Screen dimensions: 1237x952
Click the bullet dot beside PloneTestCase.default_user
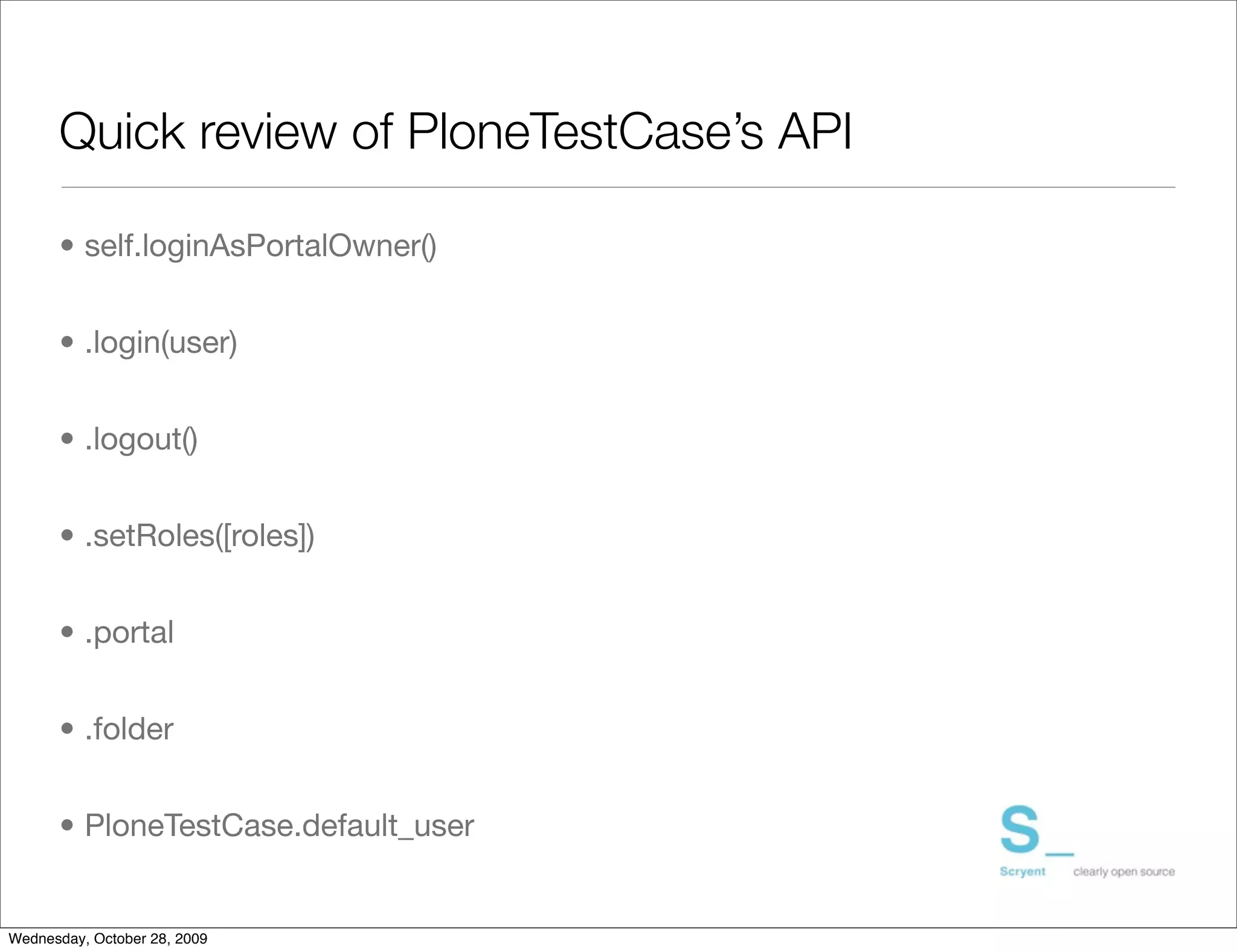coord(68,826)
